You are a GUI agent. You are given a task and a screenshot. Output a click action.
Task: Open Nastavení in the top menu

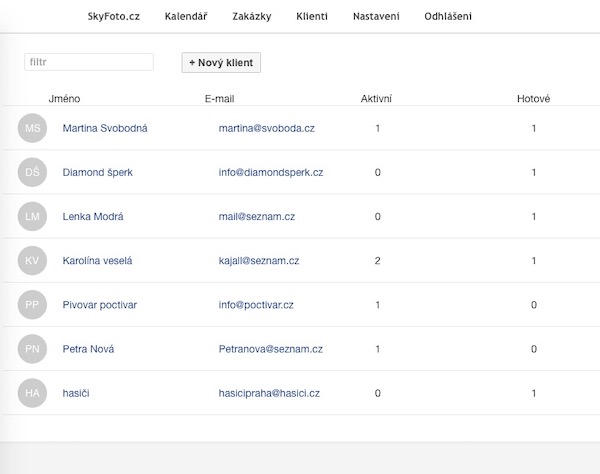click(376, 16)
